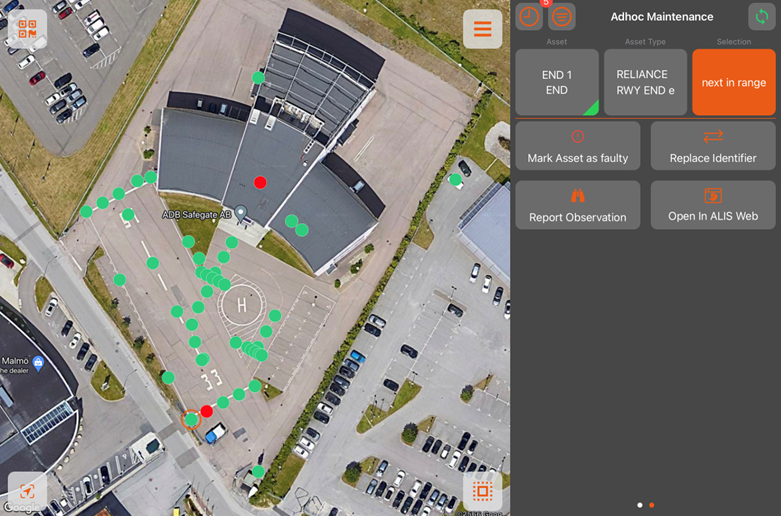Select the red marker near runway 33
This screenshot has width=781, height=516.
(x=207, y=411)
